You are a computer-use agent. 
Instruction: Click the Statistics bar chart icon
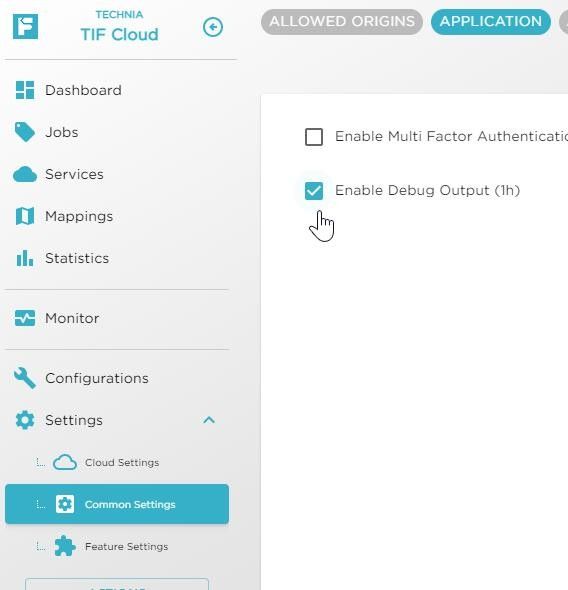[x=25, y=258]
